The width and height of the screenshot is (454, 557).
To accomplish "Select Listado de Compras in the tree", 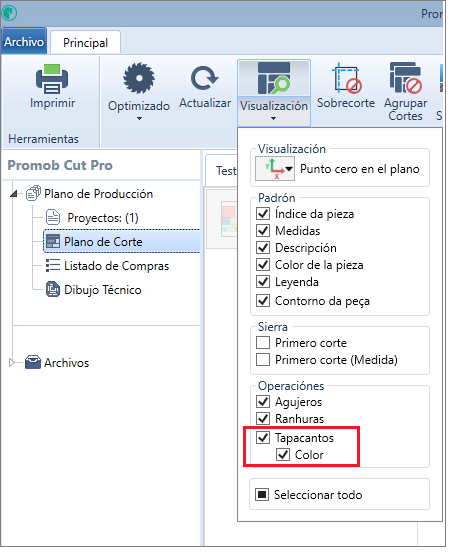I will tap(116, 266).
